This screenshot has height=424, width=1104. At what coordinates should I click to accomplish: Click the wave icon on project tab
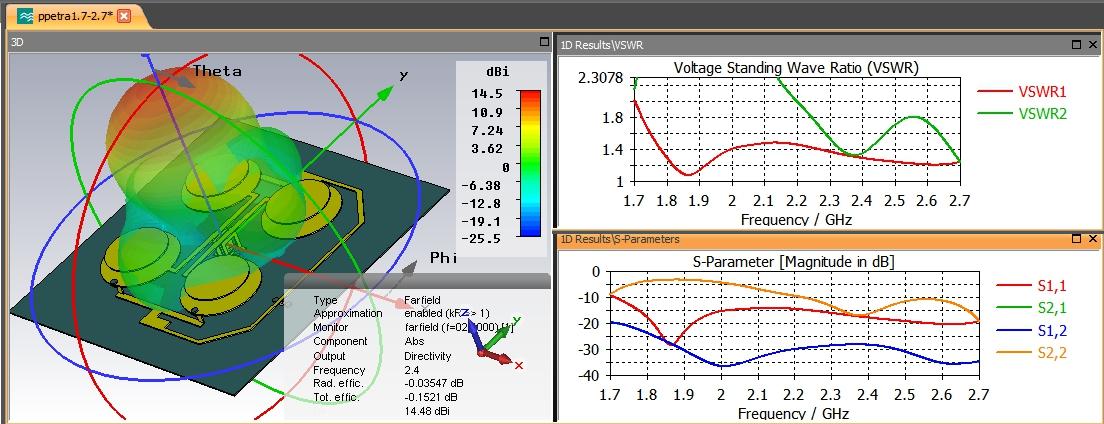25,15
